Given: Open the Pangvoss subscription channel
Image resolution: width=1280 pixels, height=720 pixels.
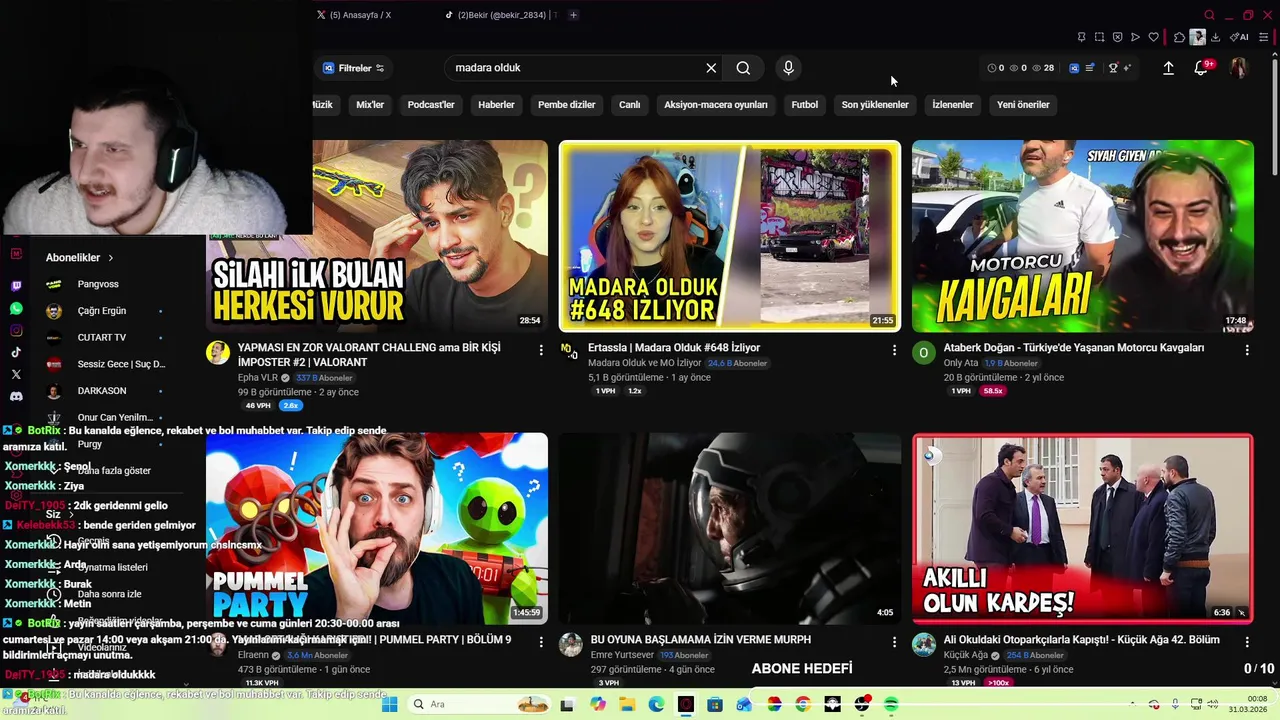Looking at the screenshot, I should (98, 284).
